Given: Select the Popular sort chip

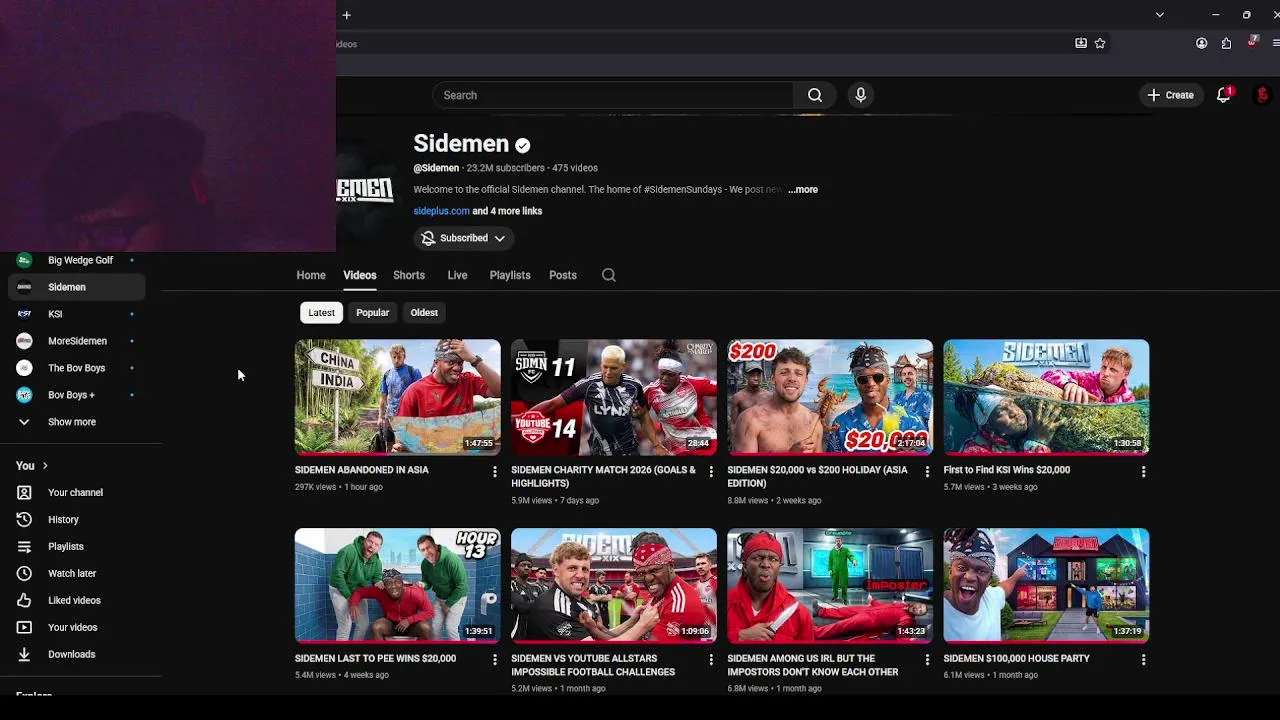Looking at the screenshot, I should [372, 313].
